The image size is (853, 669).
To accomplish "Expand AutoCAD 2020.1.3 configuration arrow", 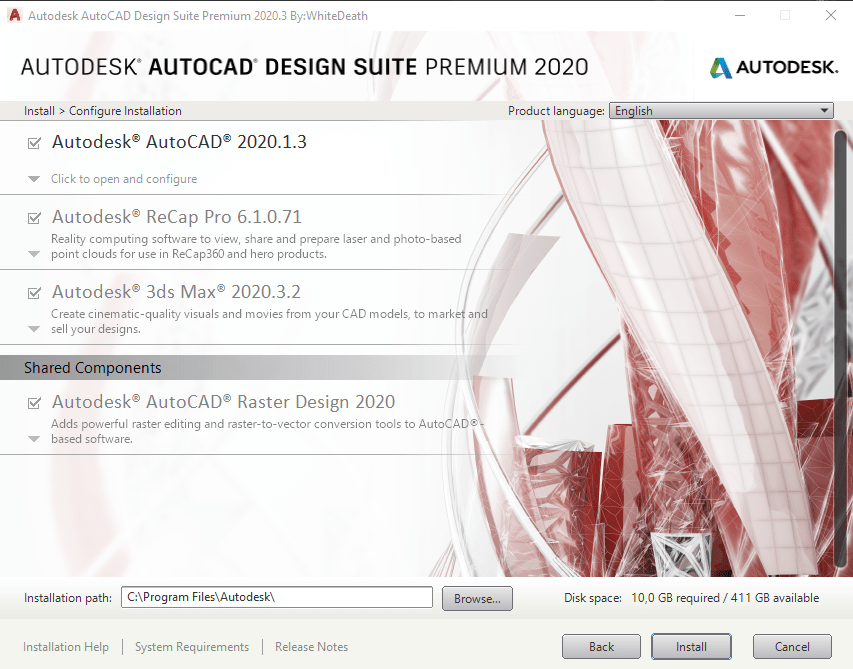I will pos(34,179).
